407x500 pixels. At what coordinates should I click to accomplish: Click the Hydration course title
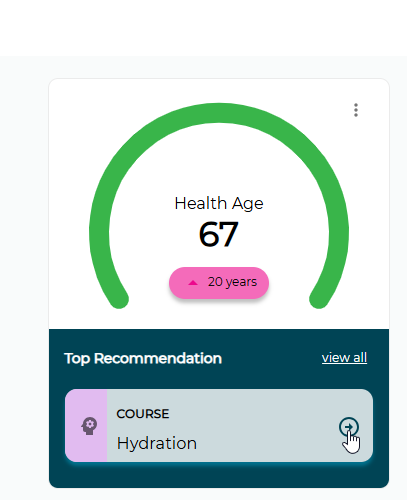[157, 443]
